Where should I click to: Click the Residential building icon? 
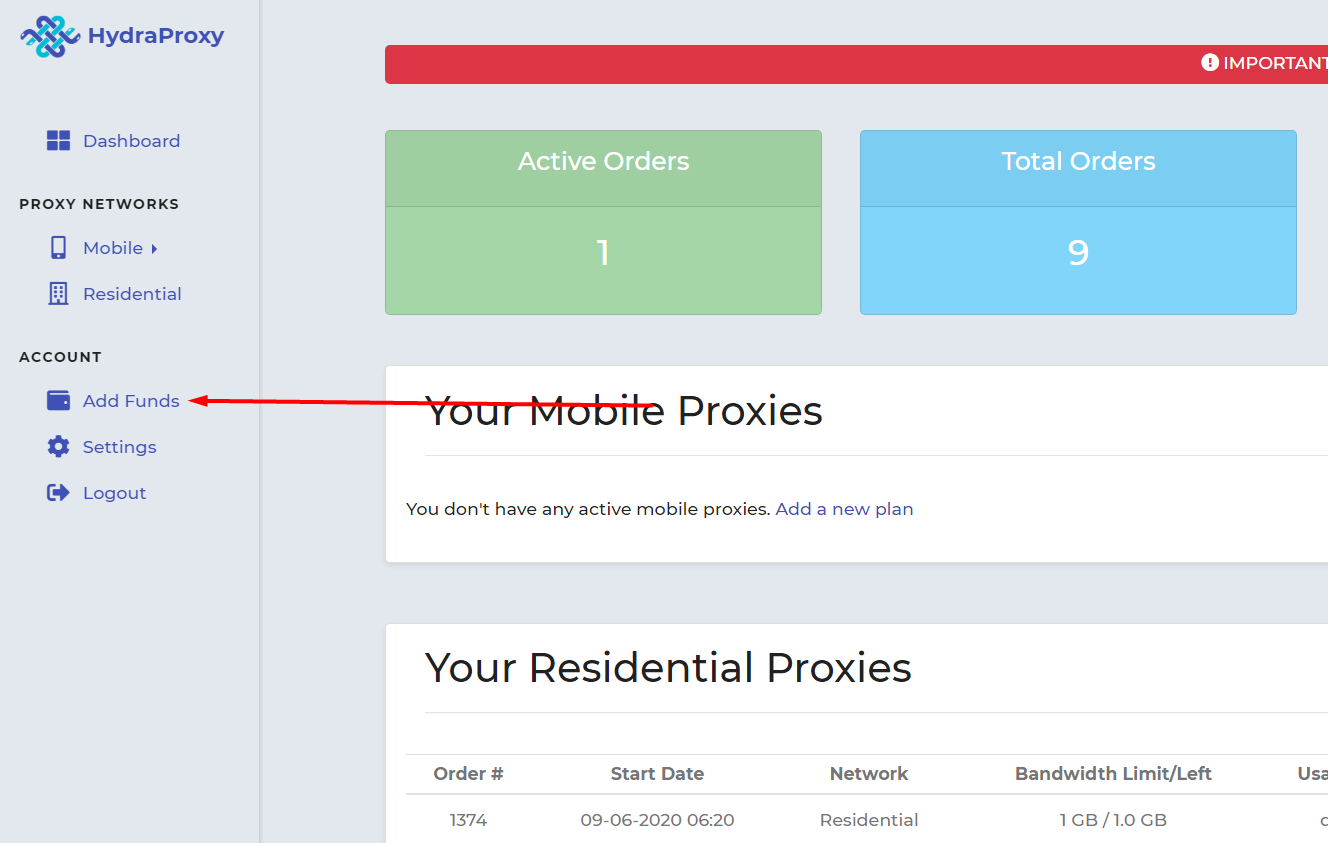coord(58,294)
